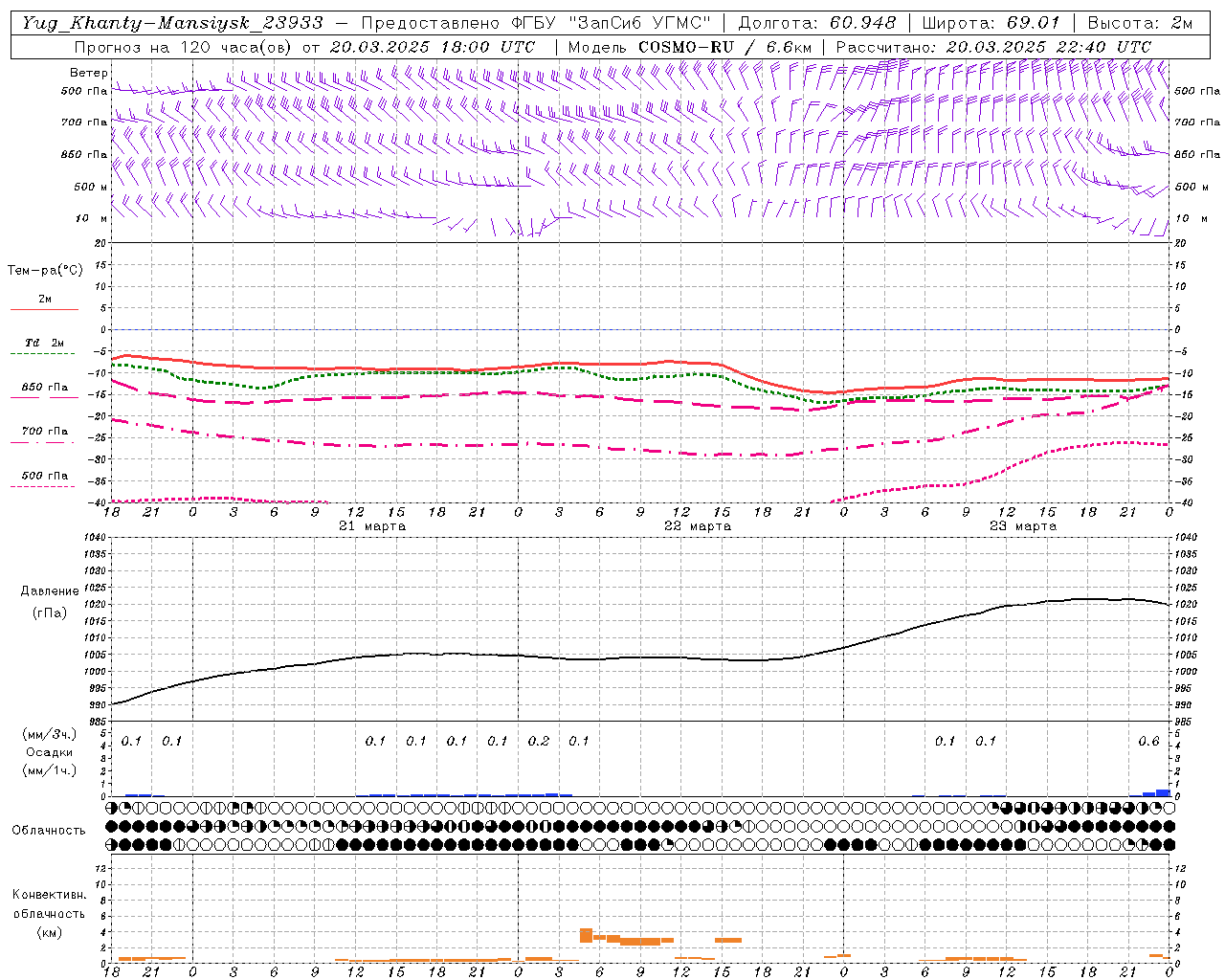Click the 700 гПа temperature legend entry
1225x980 pixels.
(x=45, y=432)
